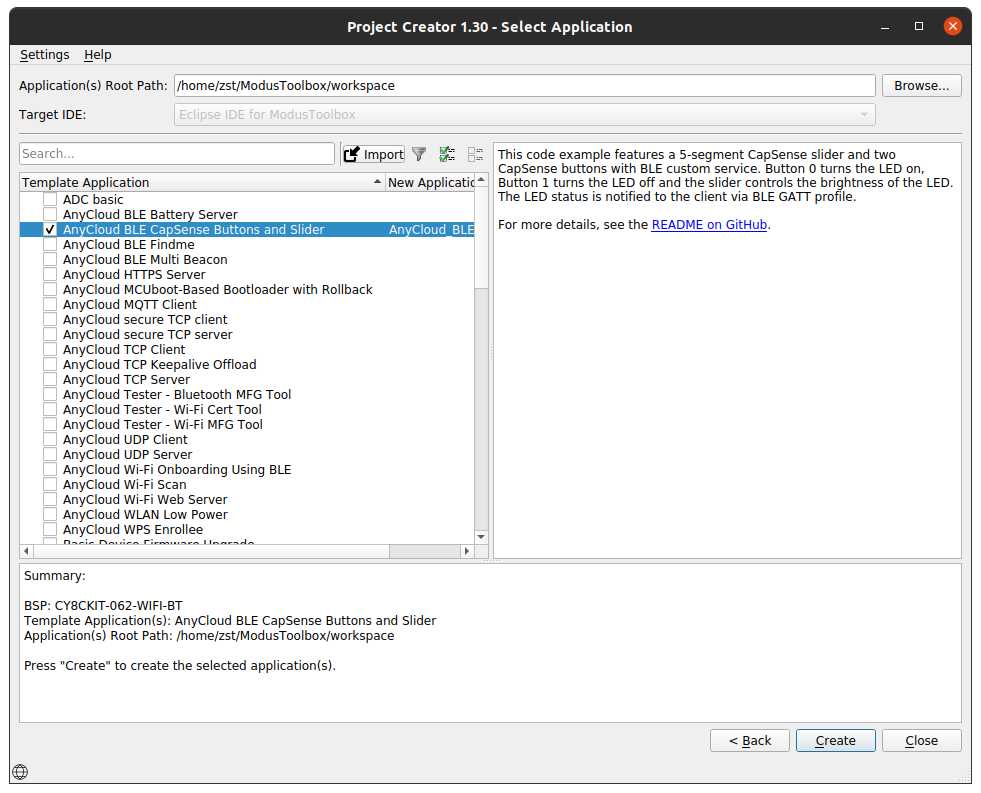Select AnyCloud UDP Client row
The height and width of the screenshot is (793, 981).
247,440
